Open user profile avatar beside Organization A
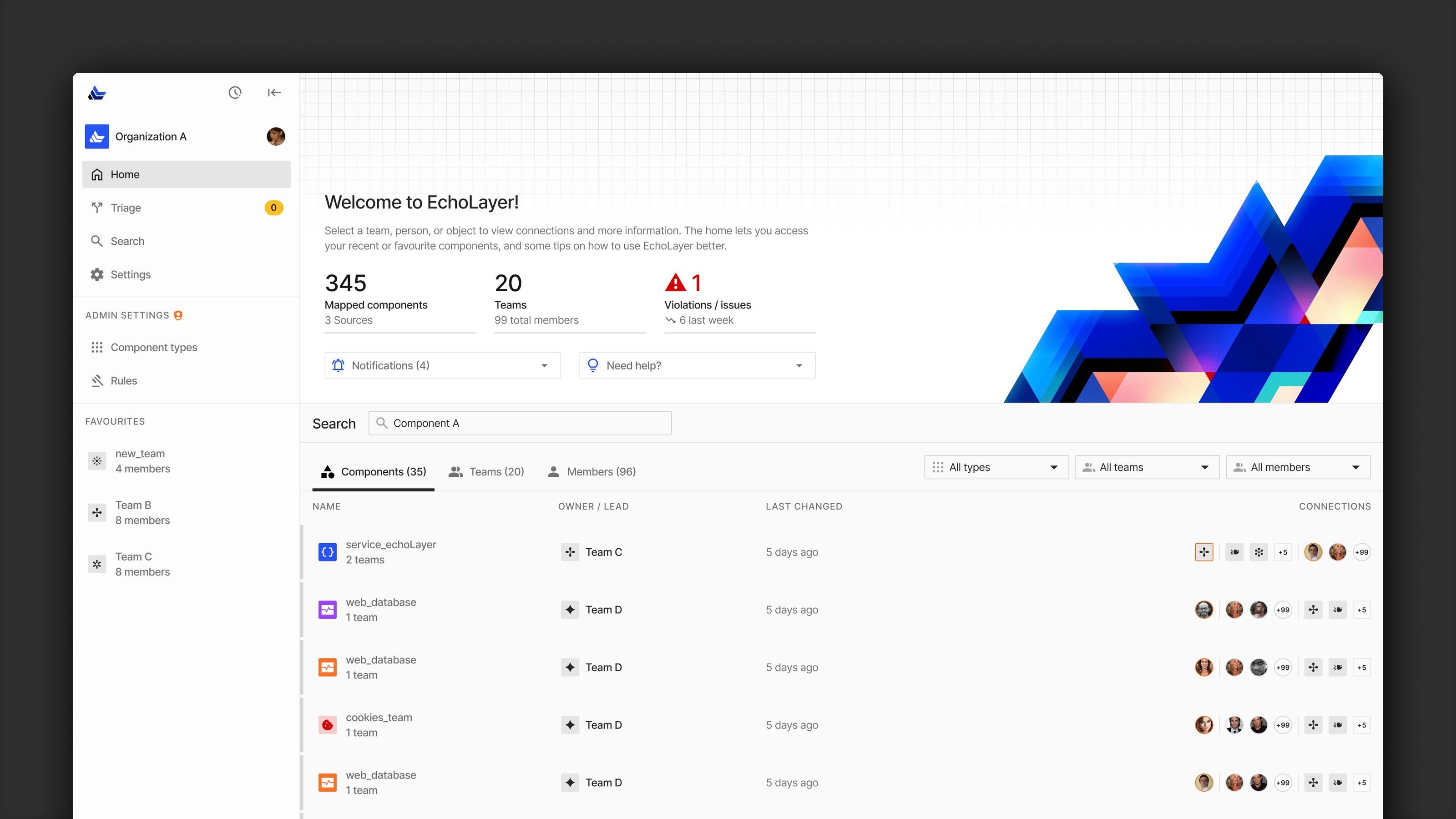 (275, 136)
